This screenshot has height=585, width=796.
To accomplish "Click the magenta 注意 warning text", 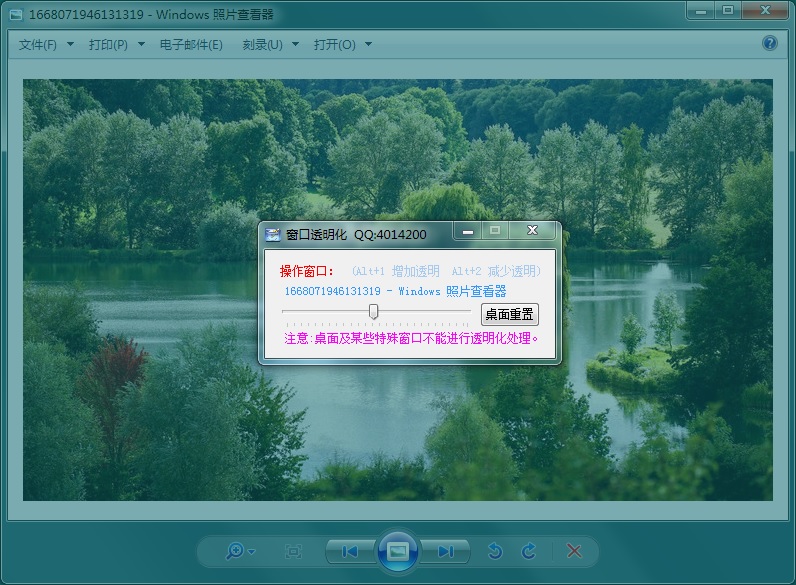I will [411, 338].
